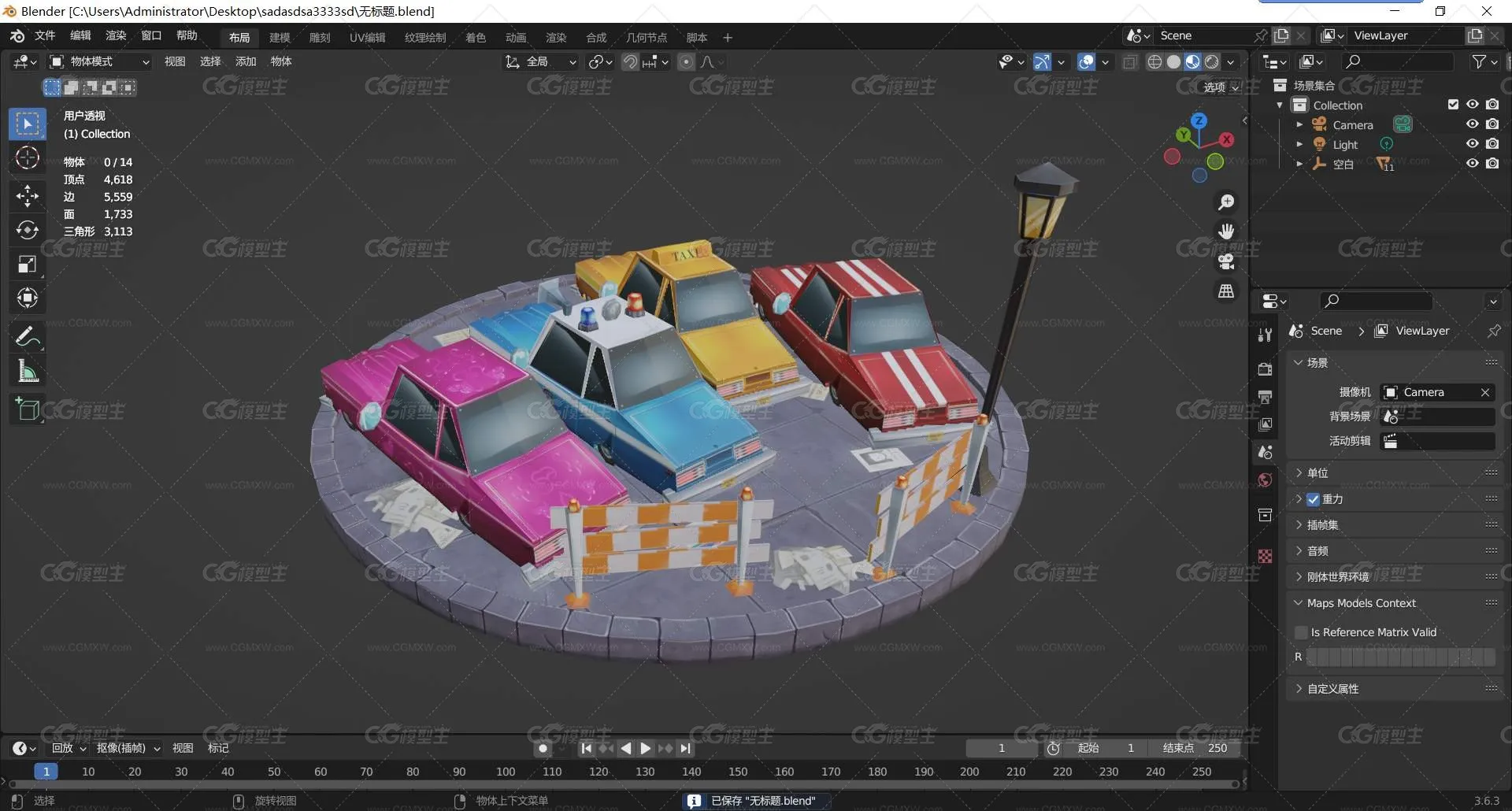Select the Add Cube tool
This screenshot has height=811, width=1512.
pyautogui.click(x=28, y=409)
